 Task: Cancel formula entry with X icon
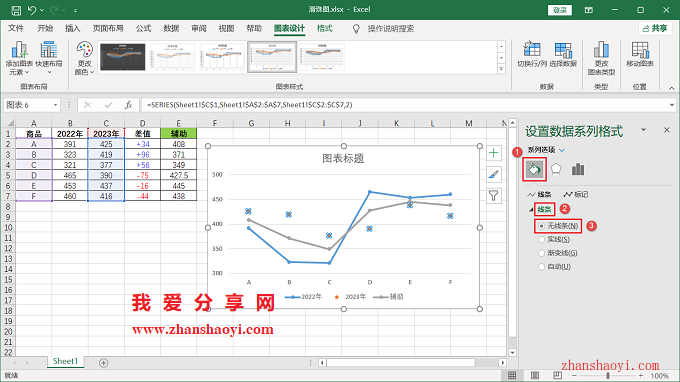tap(88, 105)
